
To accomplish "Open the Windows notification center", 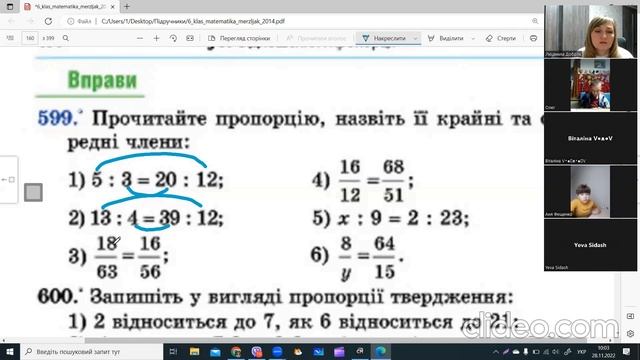I will pyautogui.click(x=627, y=351).
